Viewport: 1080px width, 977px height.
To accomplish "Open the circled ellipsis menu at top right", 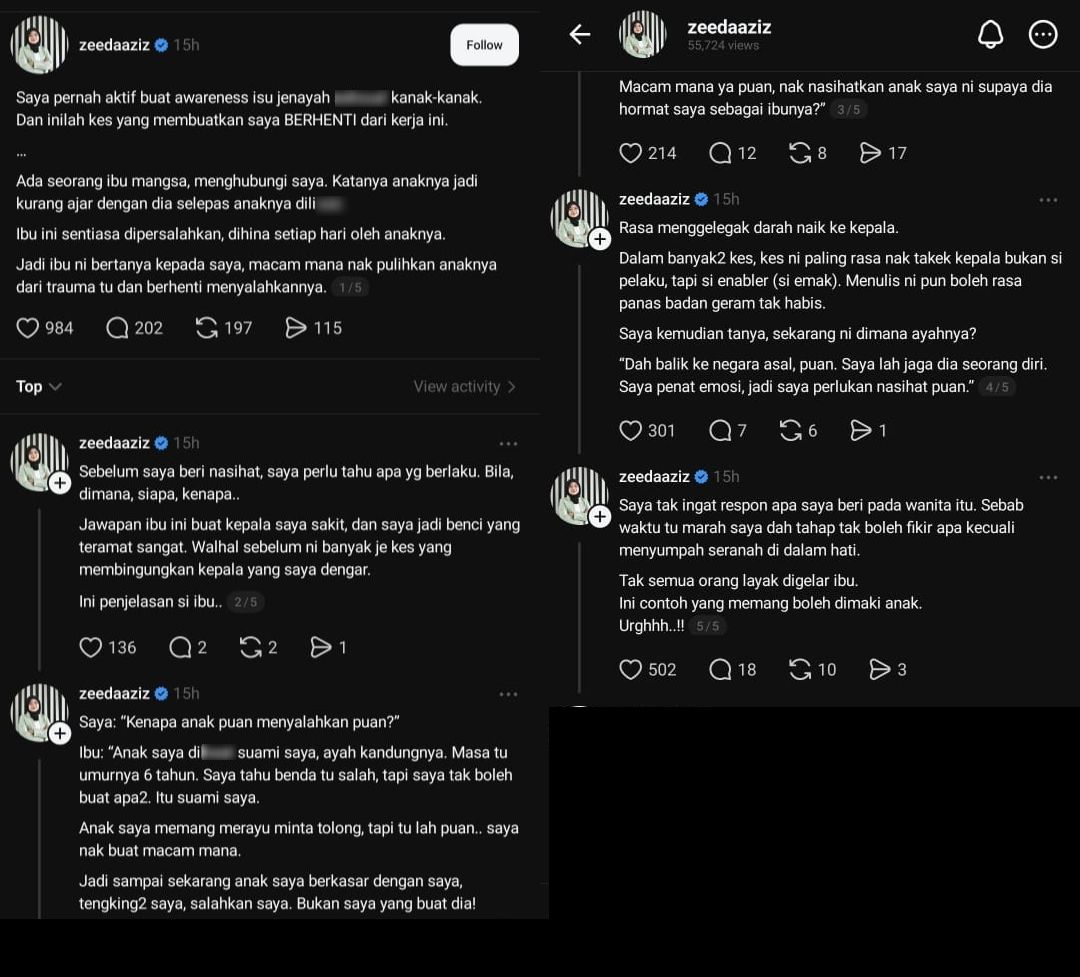I will pyautogui.click(x=1043, y=34).
